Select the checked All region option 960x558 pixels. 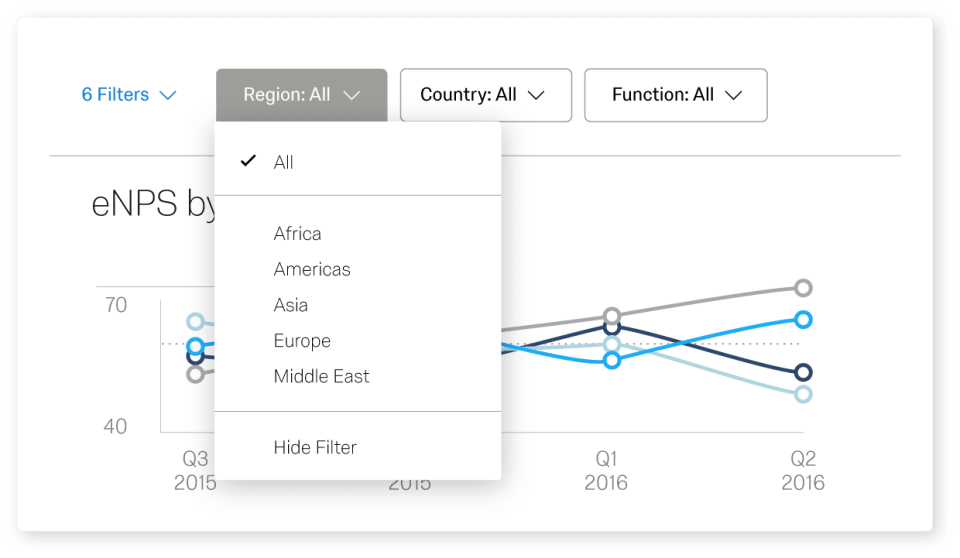click(284, 162)
